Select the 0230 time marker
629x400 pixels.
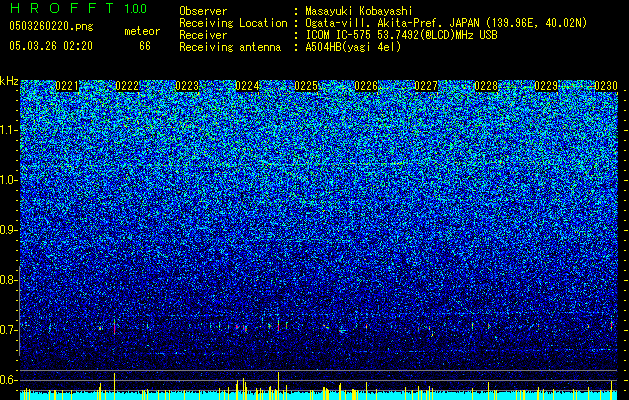coord(606,86)
